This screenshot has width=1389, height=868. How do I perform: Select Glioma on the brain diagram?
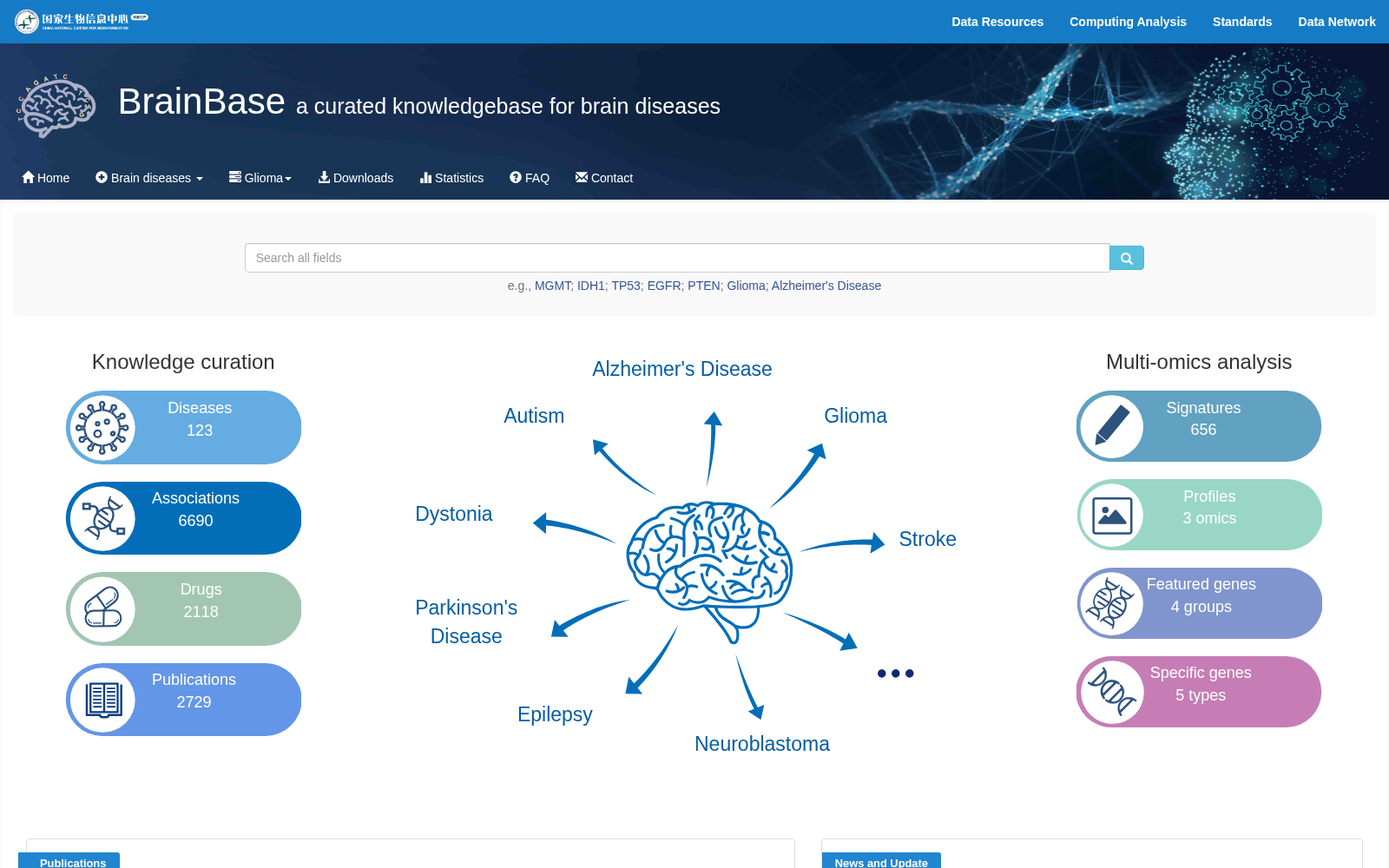click(x=855, y=416)
